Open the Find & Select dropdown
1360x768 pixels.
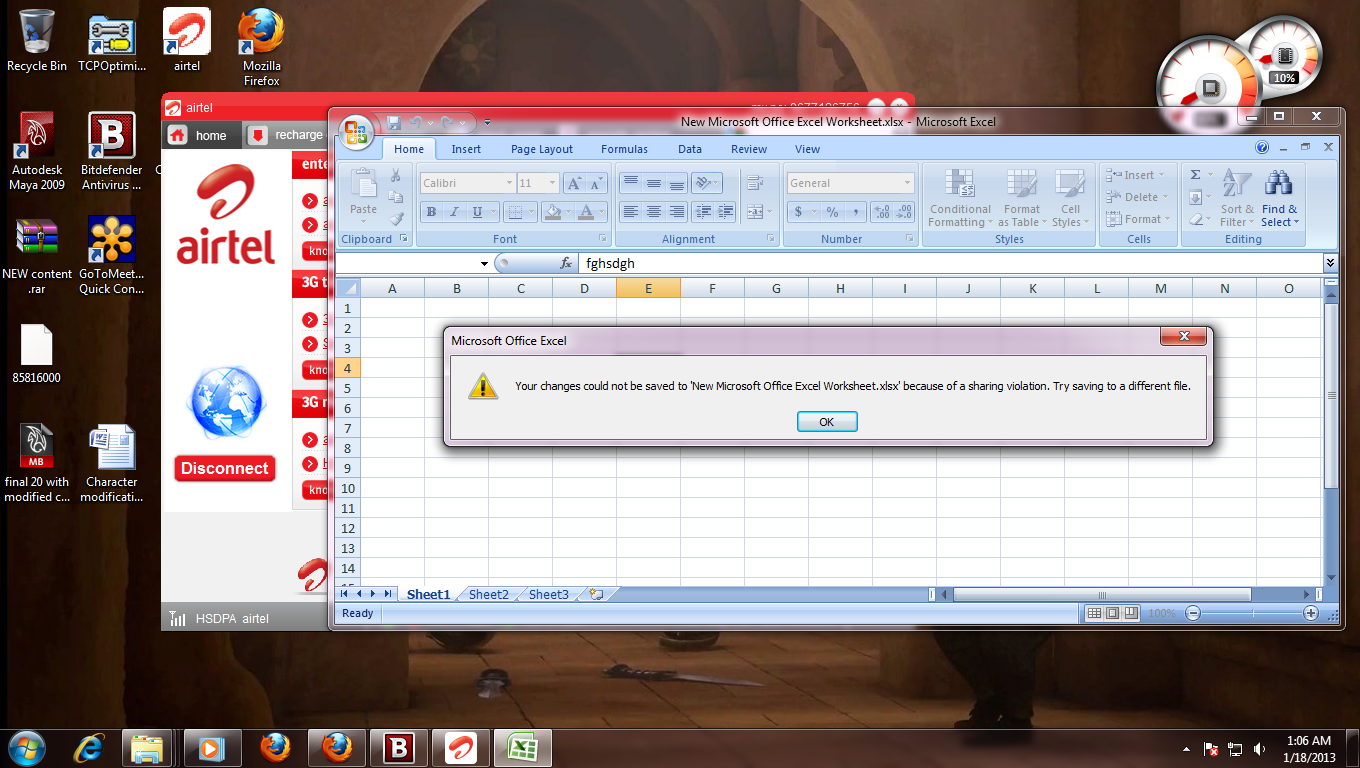coord(1279,197)
